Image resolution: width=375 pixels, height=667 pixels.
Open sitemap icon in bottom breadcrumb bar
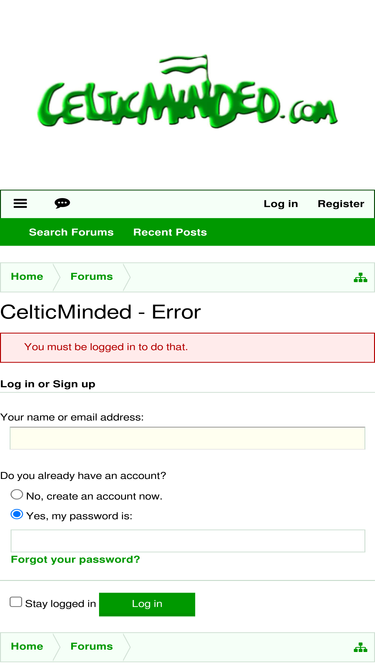point(360,647)
